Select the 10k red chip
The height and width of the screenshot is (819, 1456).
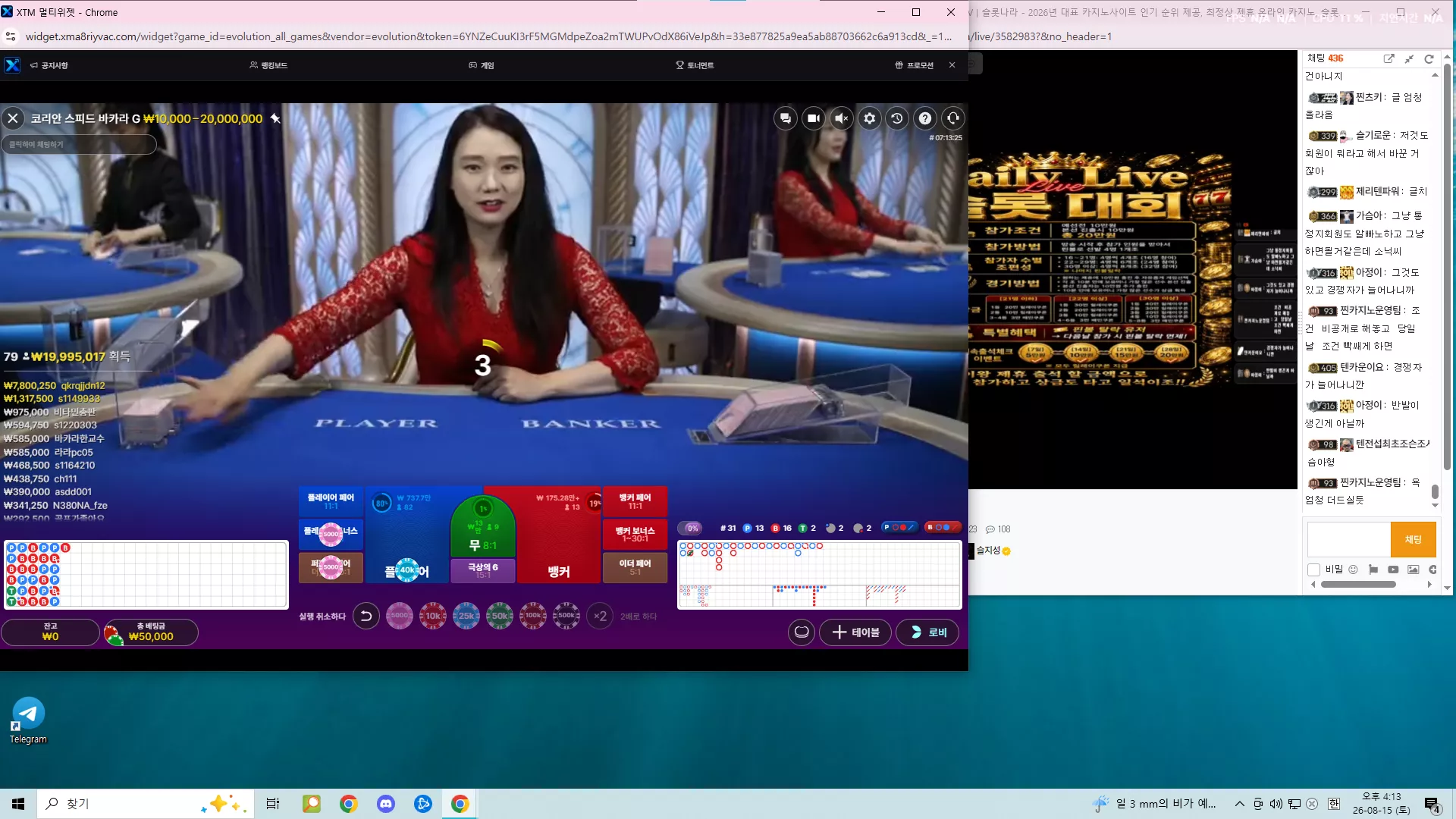tap(433, 616)
